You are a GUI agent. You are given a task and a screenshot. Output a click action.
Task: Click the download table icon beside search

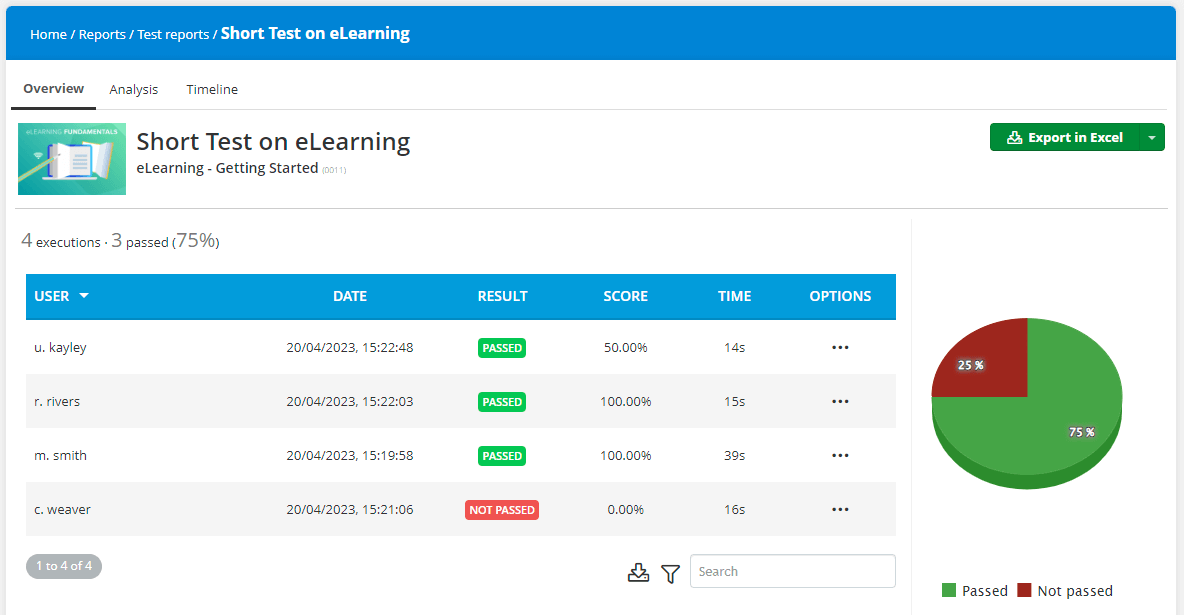point(638,573)
